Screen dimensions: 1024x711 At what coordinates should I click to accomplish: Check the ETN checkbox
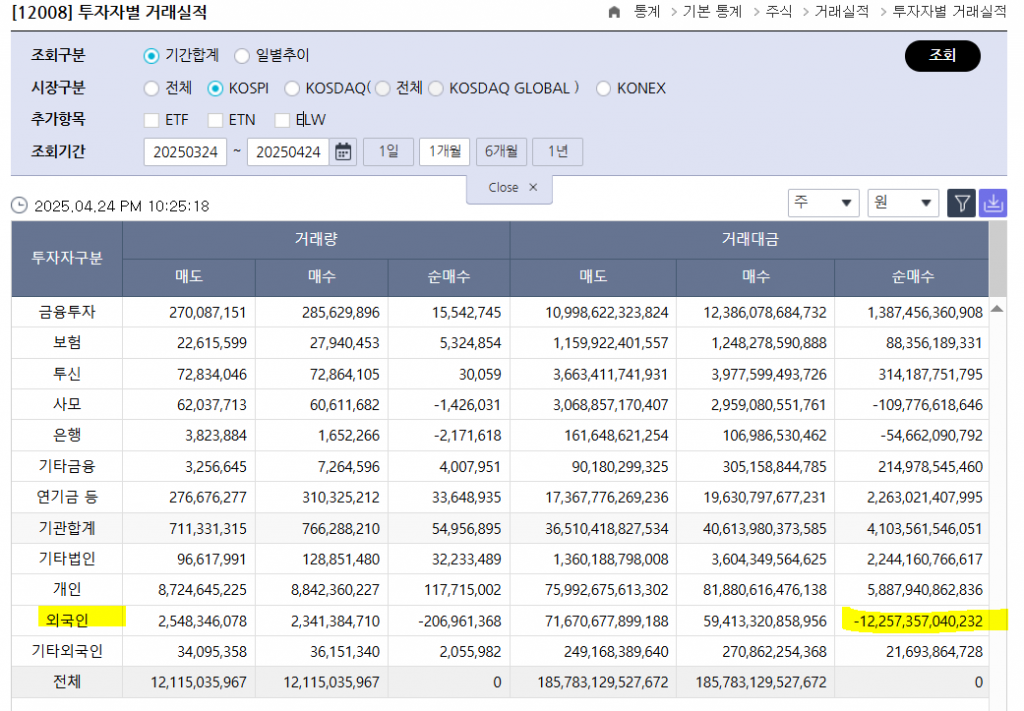[x=216, y=120]
